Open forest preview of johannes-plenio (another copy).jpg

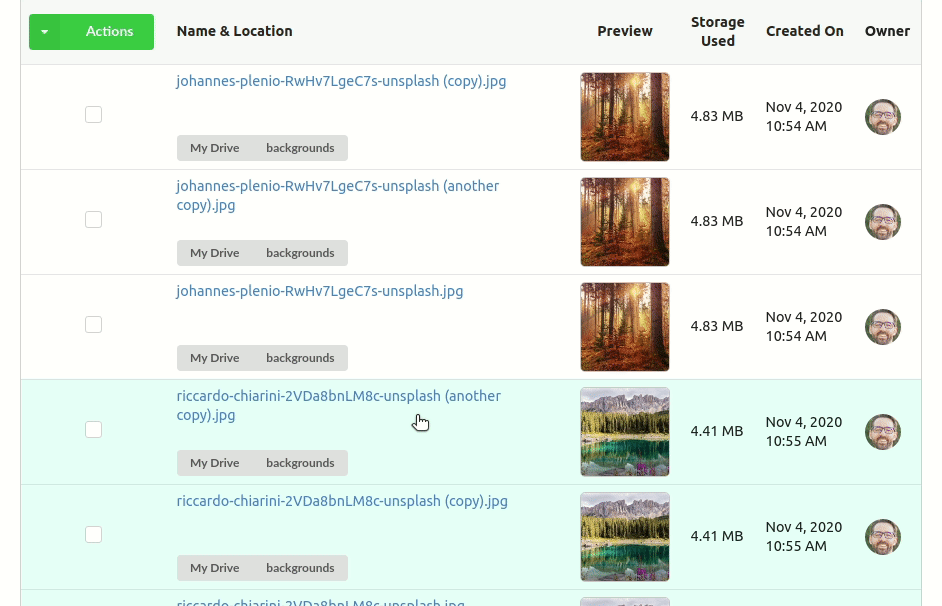click(x=625, y=222)
